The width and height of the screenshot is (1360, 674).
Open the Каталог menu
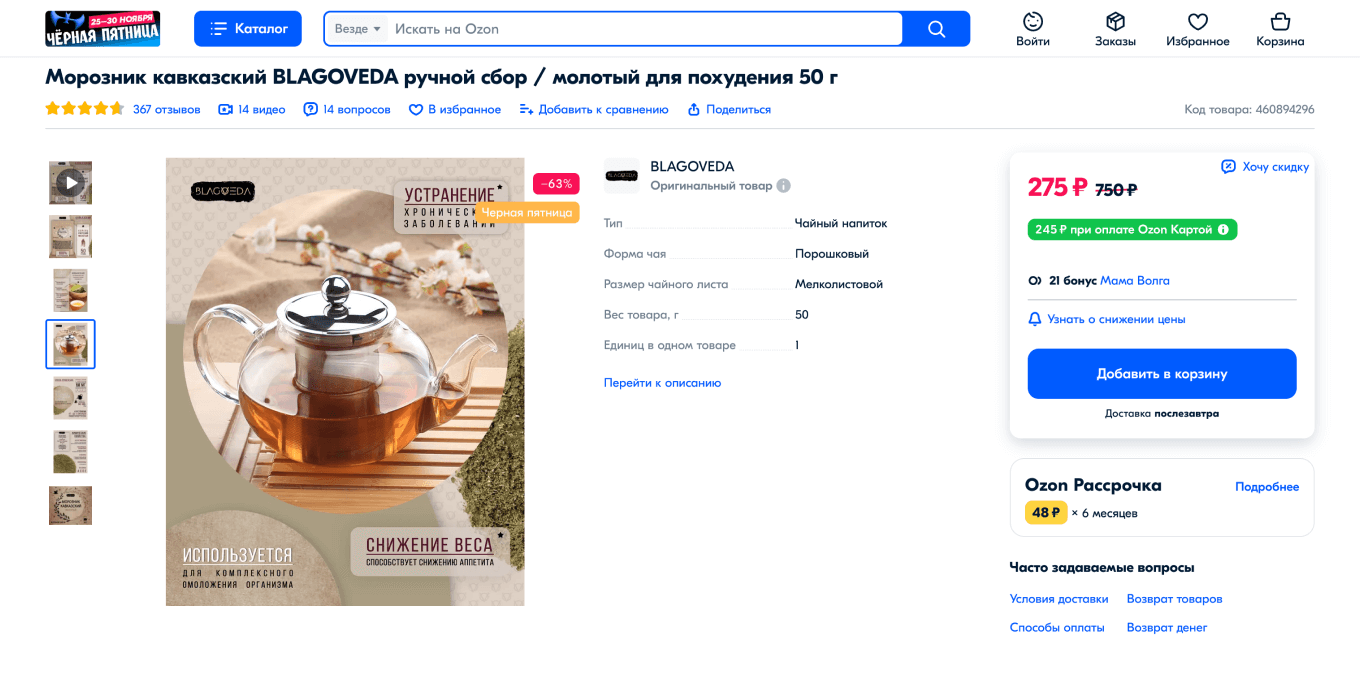coord(248,29)
